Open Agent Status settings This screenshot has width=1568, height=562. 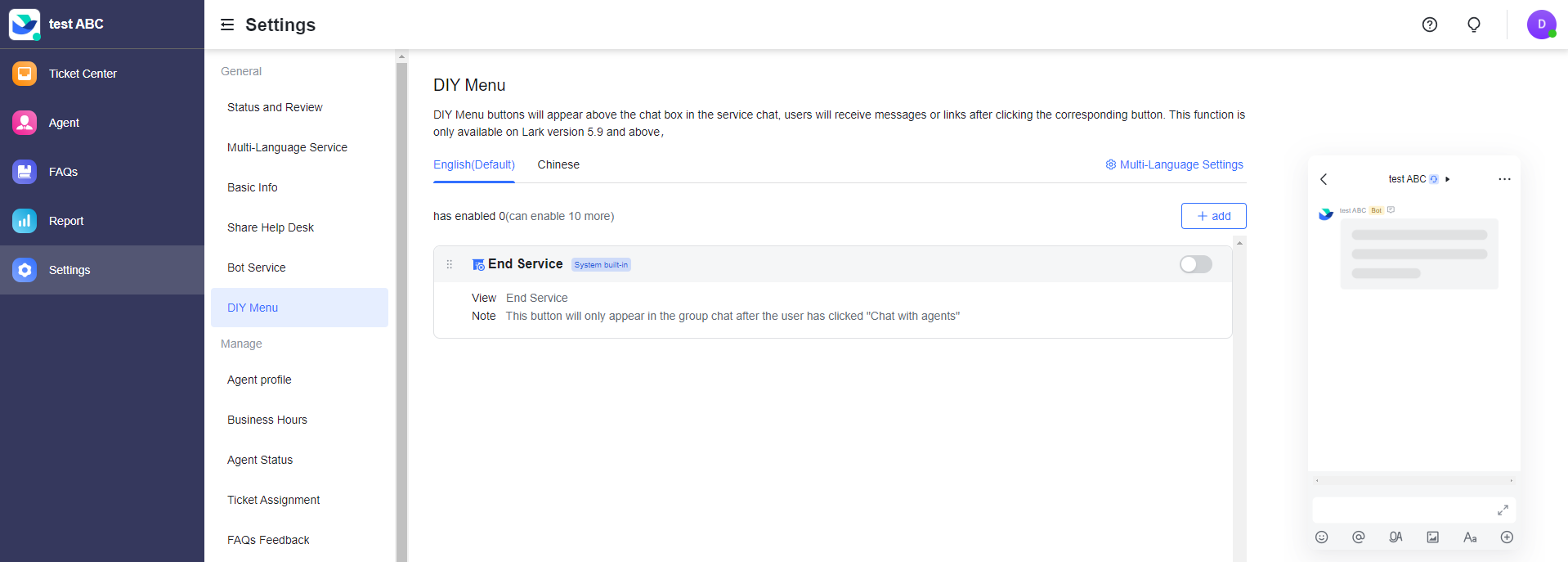(299, 460)
